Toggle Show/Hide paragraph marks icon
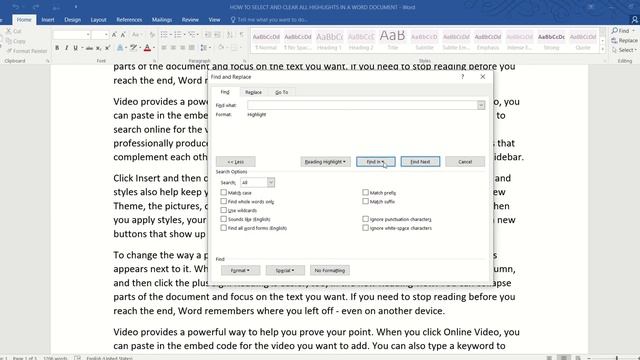Image resolution: width=640 pixels, height=360 pixels. [x=242, y=35]
